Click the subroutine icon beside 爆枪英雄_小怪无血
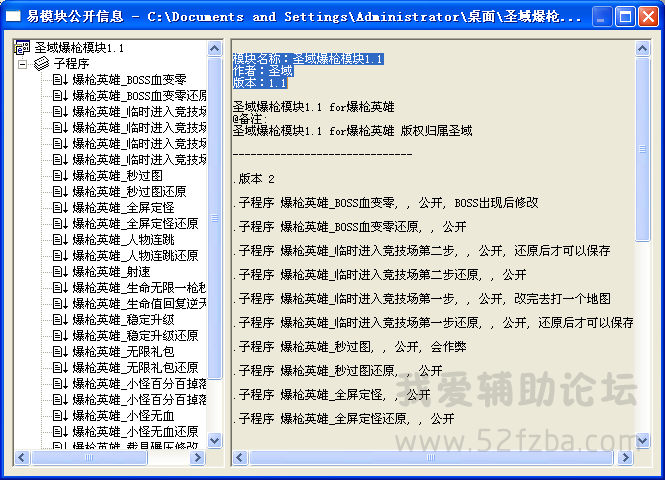 60,416
